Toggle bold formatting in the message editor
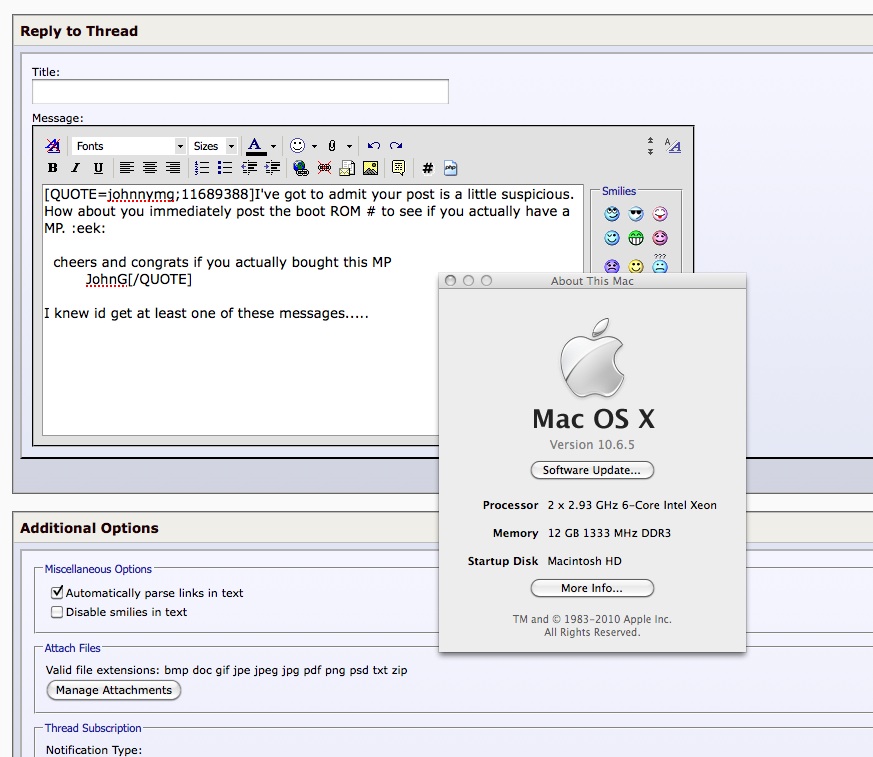Image resolution: width=873 pixels, height=757 pixels. click(53, 168)
